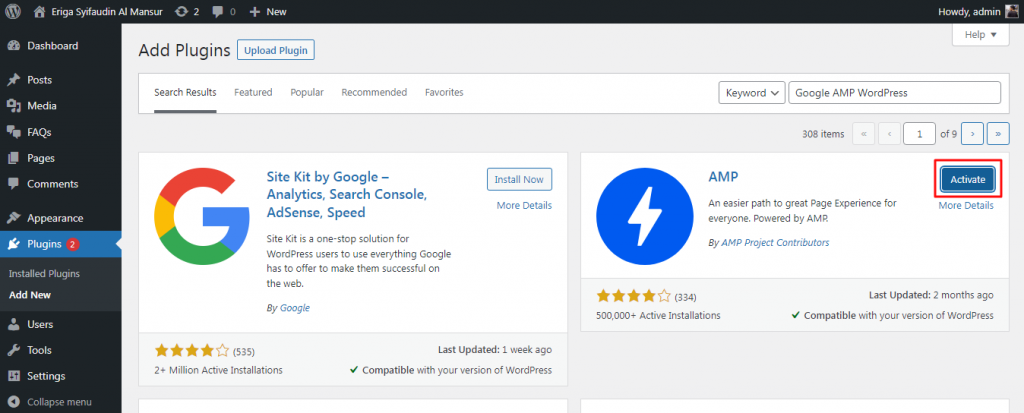Open Site Kit by Google title link
The height and width of the screenshot is (413, 1024).
point(347,195)
